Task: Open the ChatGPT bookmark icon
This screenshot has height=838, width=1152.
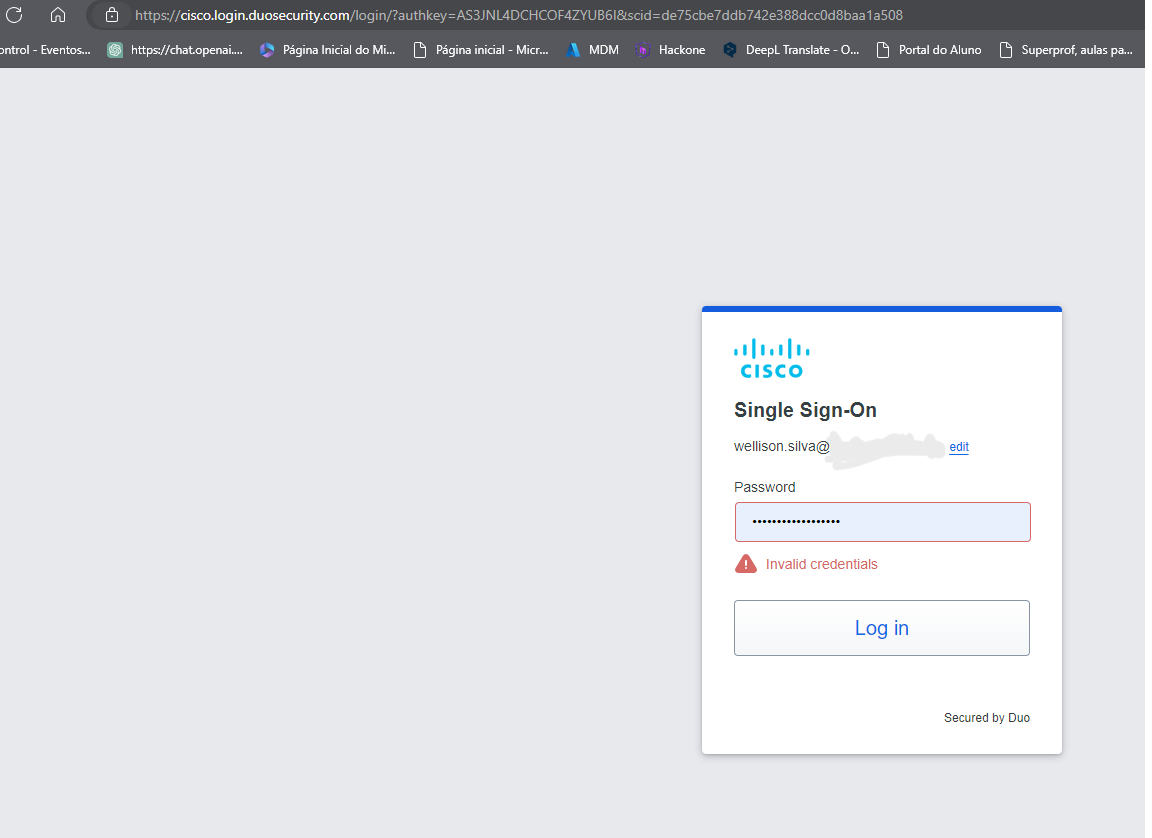Action: click(114, 49)
